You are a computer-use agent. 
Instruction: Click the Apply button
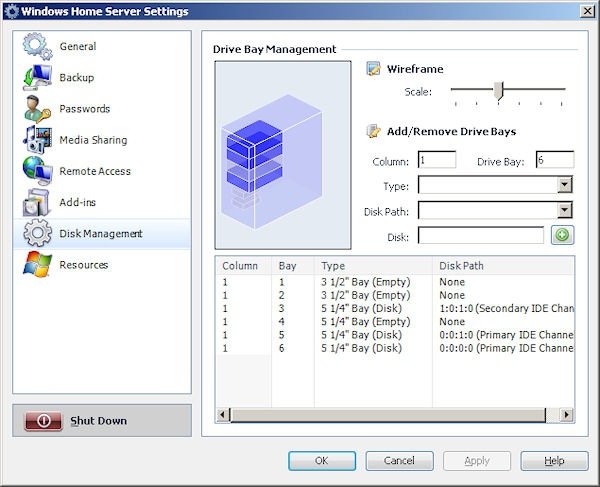click(477, 461)
